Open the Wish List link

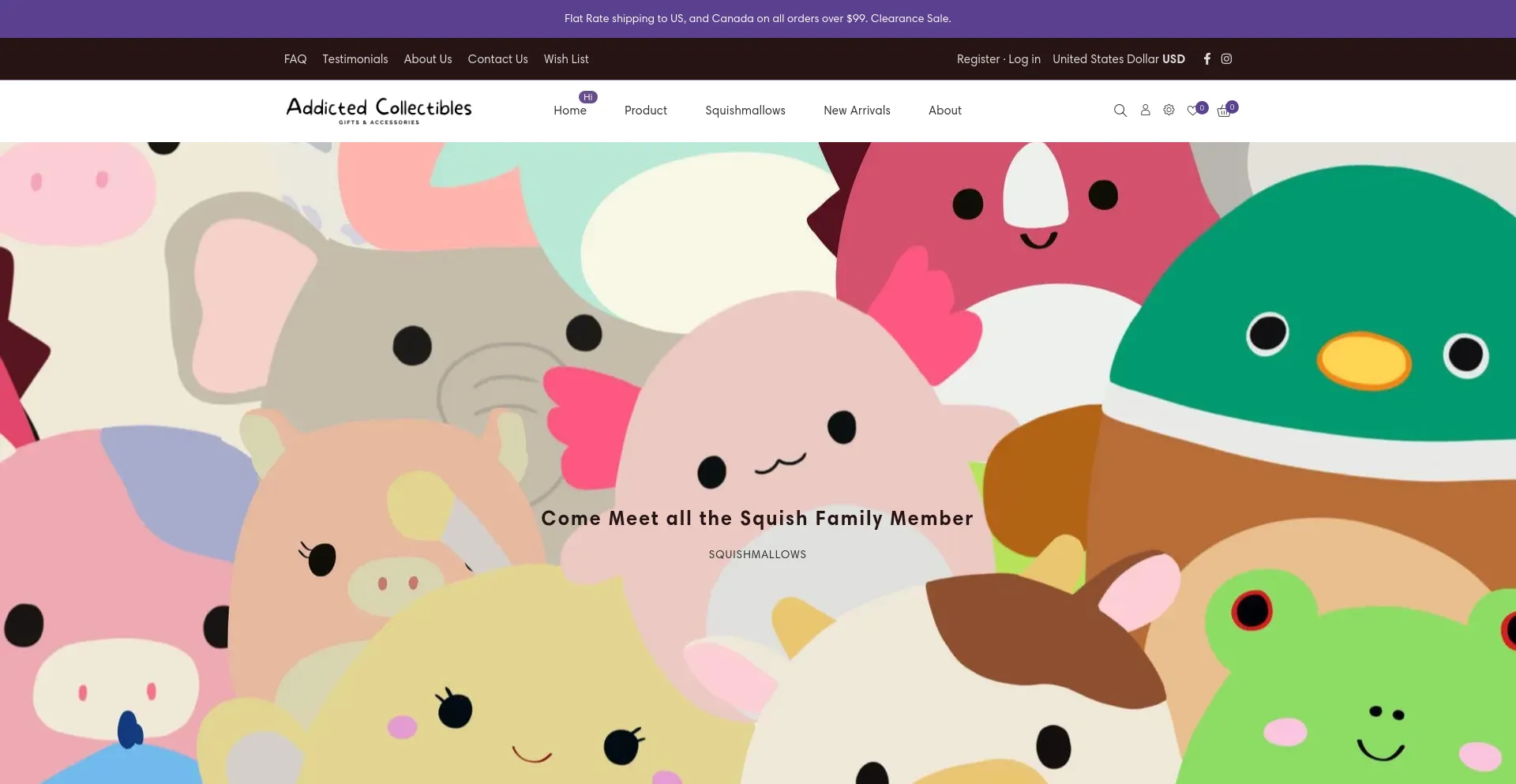[x=566, y=59]
